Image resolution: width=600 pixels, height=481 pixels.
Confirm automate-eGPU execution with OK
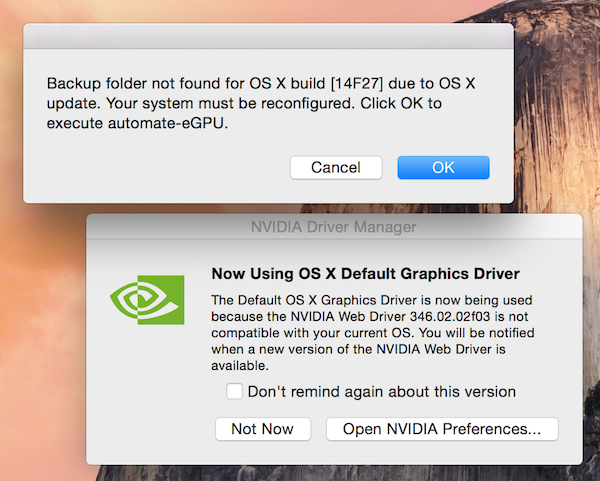point(443,167)
